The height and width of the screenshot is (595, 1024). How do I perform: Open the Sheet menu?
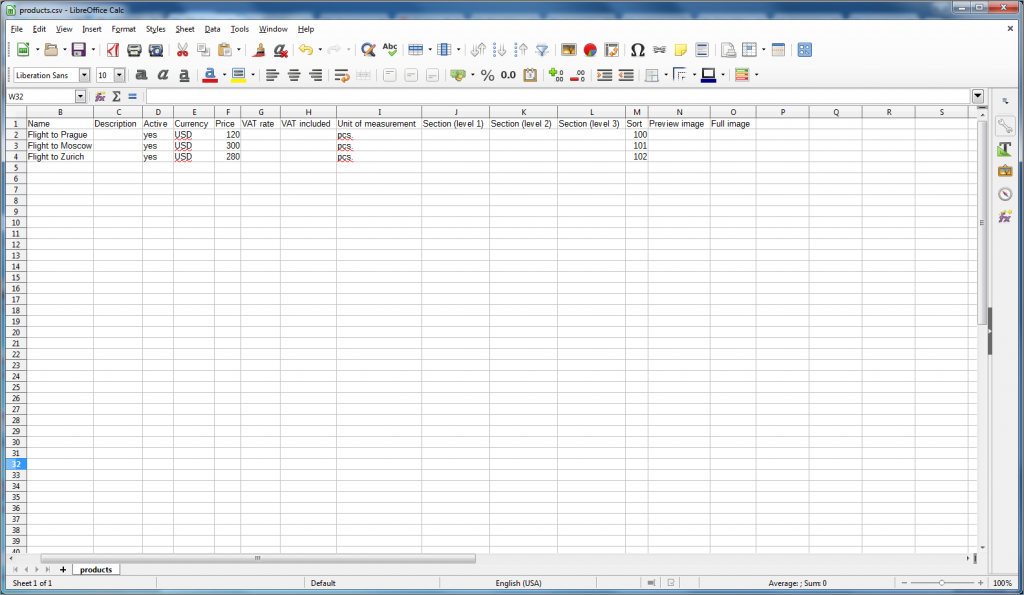[185, 29]
